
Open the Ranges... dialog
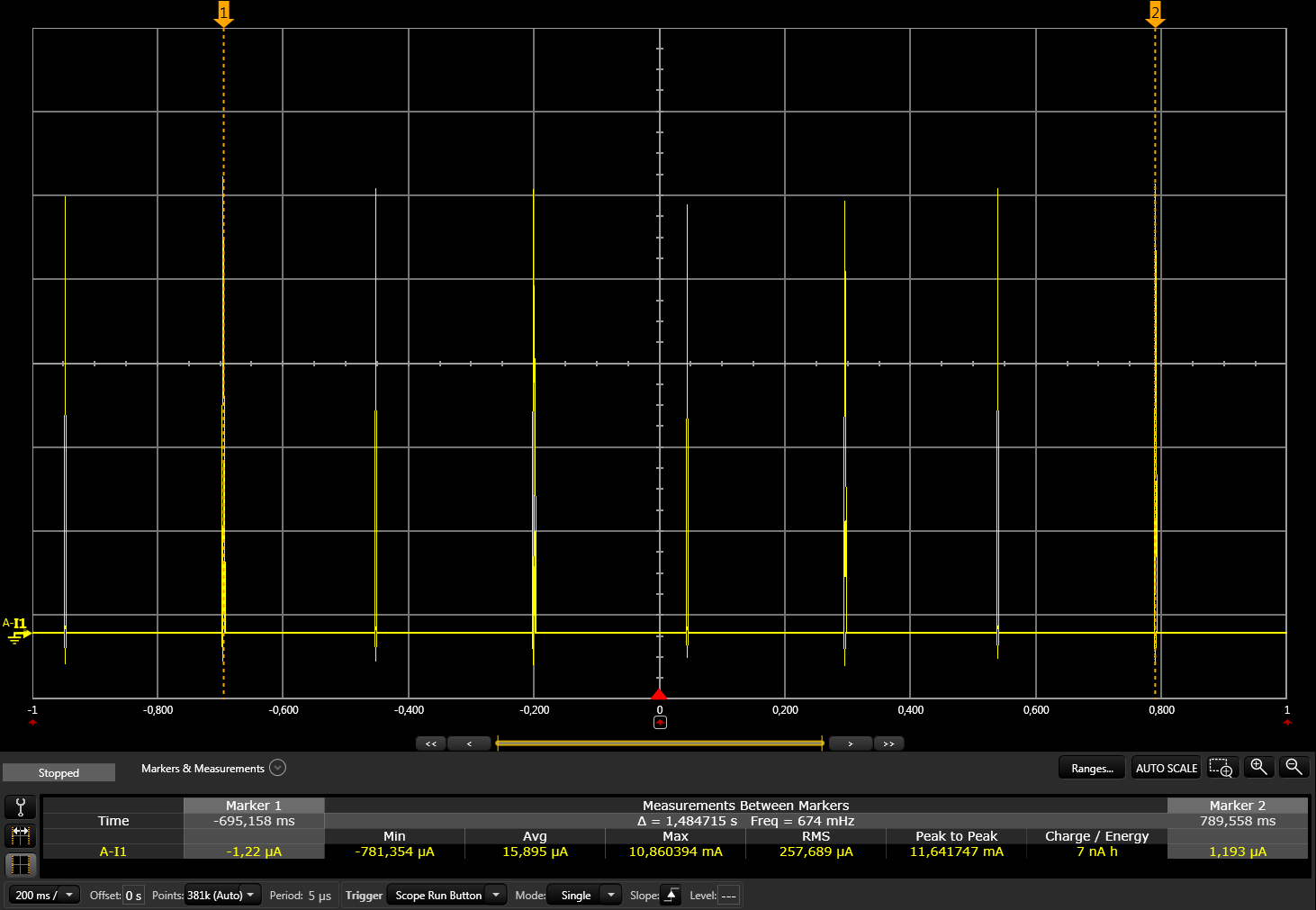click(x=1092, y=768)
